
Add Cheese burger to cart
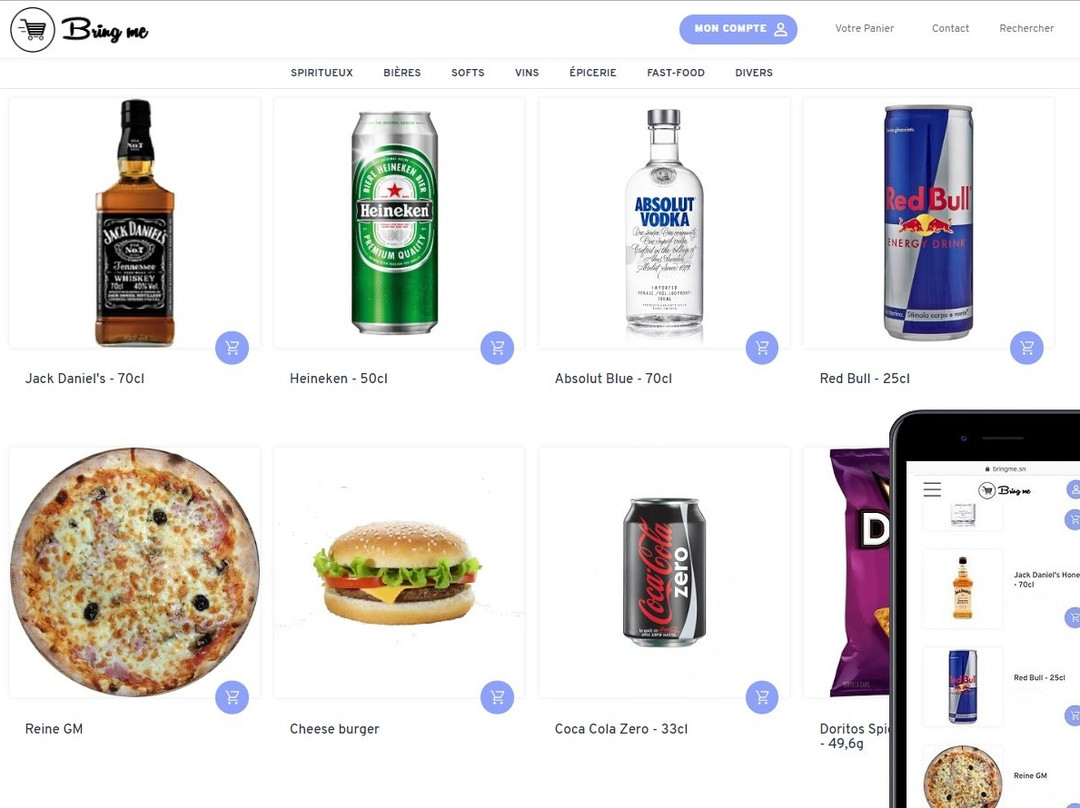(x=497, y=697)
